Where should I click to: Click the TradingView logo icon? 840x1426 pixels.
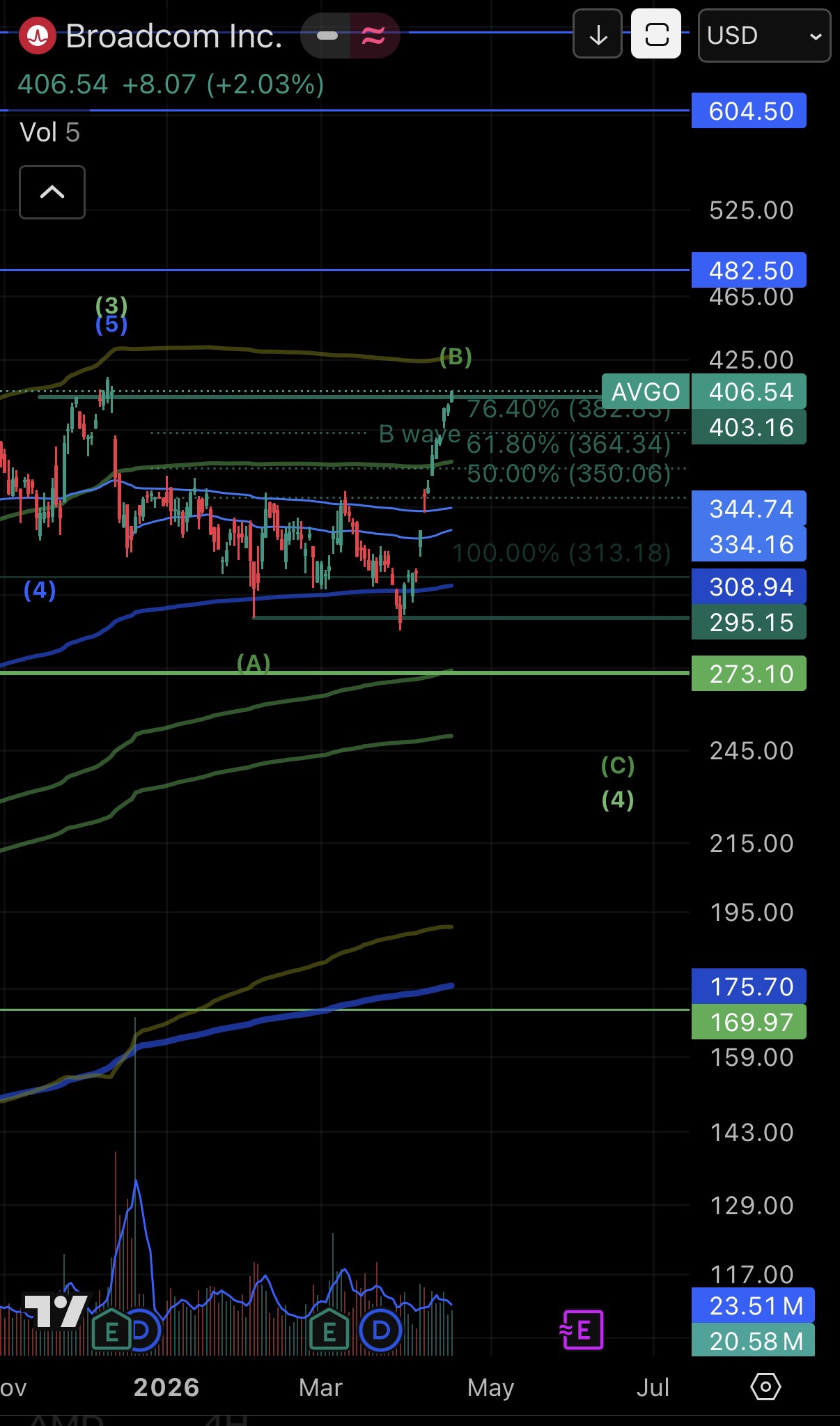(x=56, y=1312)
